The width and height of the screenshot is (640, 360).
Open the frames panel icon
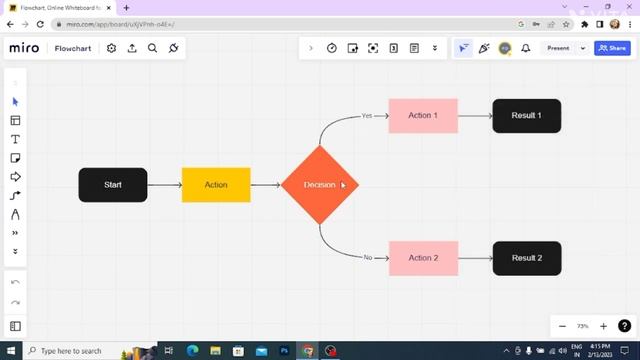tap(15, 326)
